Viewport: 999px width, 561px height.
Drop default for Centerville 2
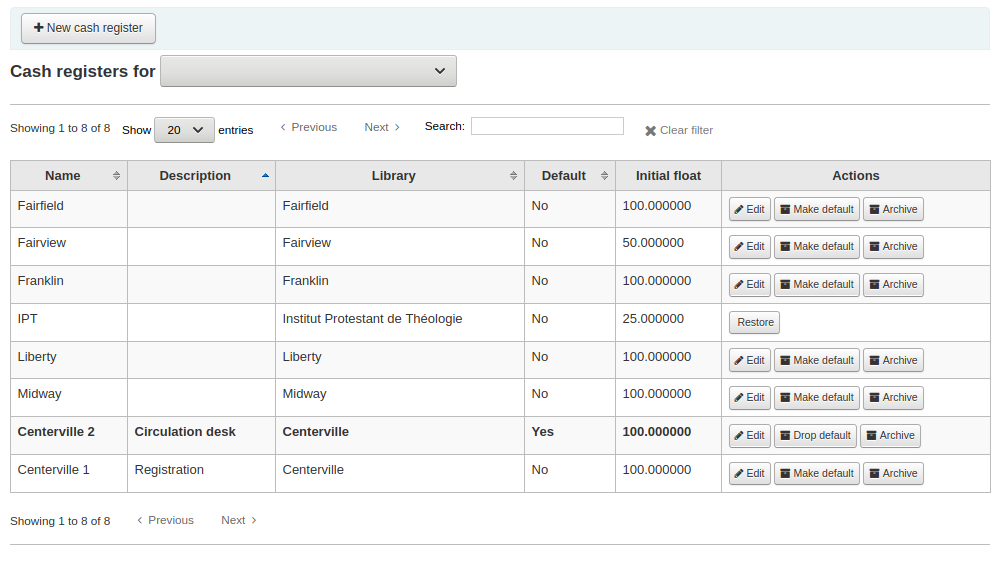click(815, 436)
